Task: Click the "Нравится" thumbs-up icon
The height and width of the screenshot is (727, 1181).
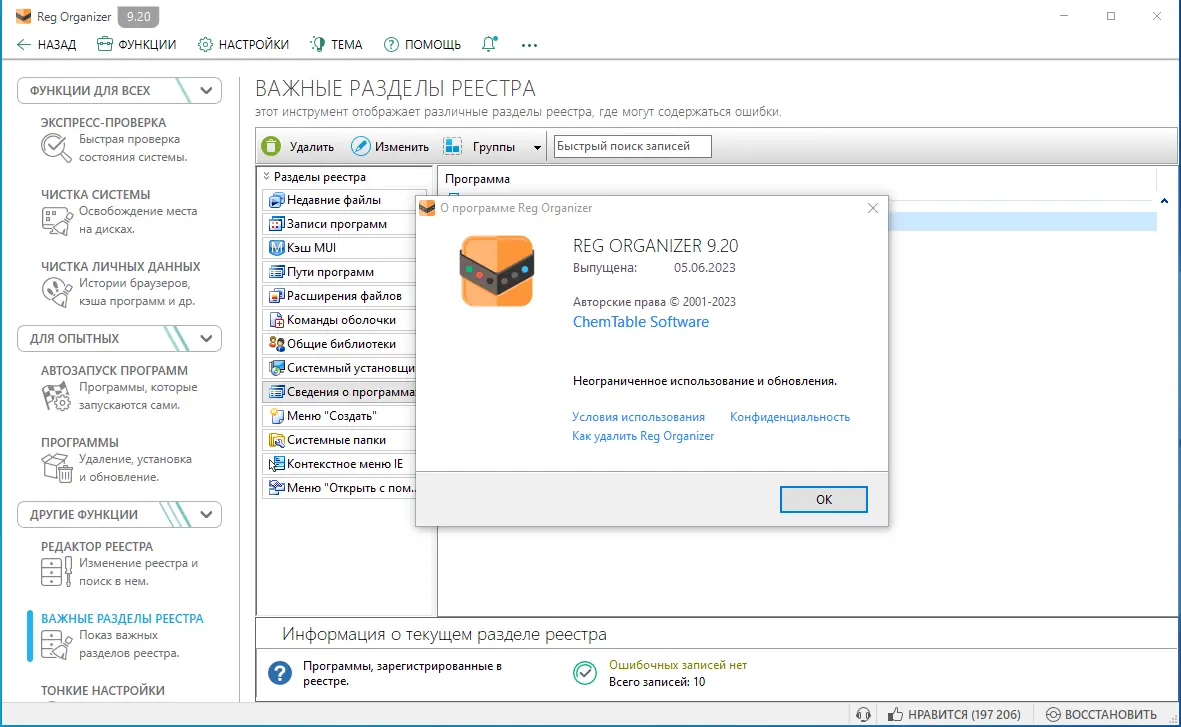Action: tap(894, 714)
